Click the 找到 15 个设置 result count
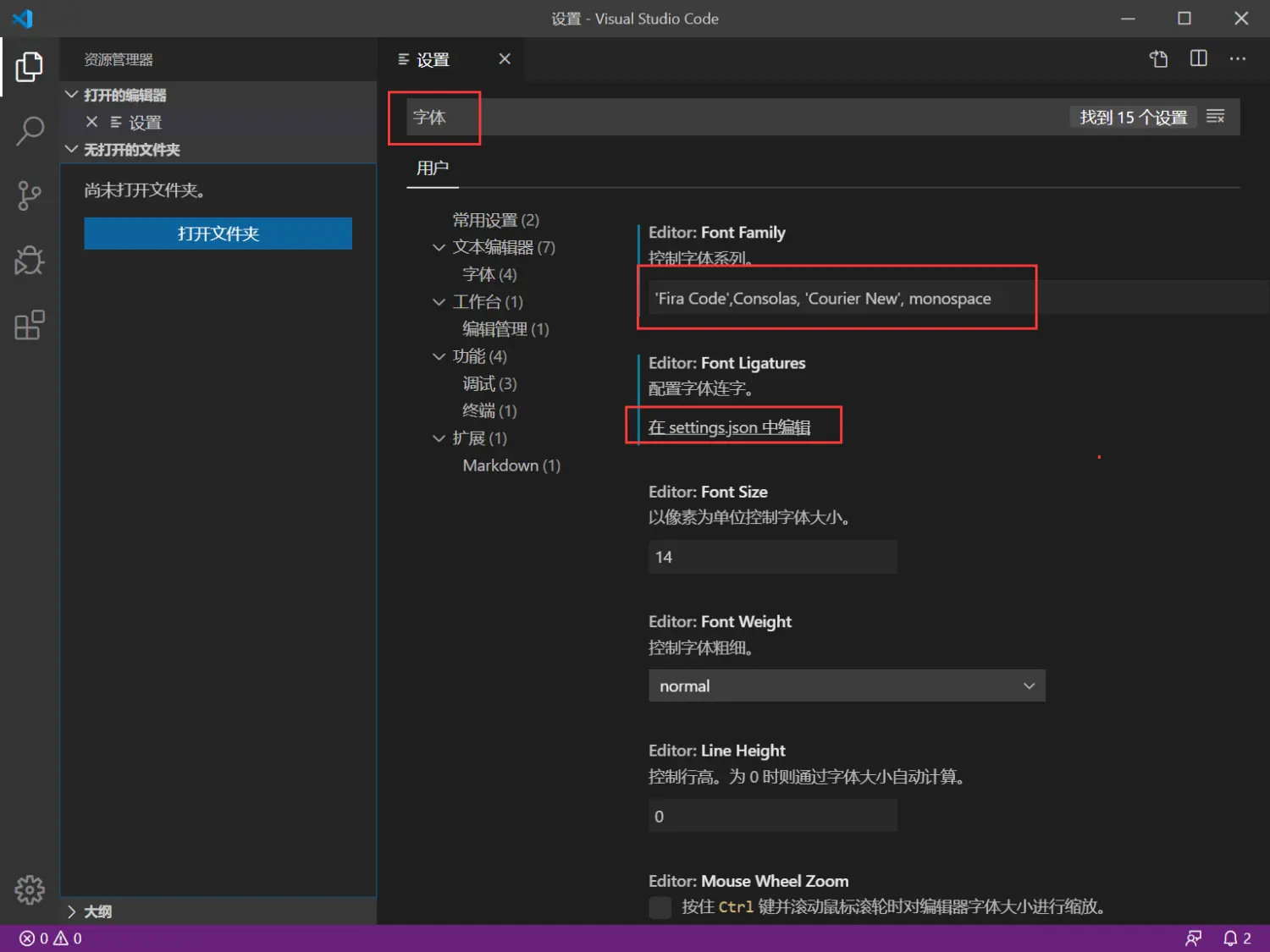The width and height of the screenshot is (1270, 952). [x=1134, y=117]
